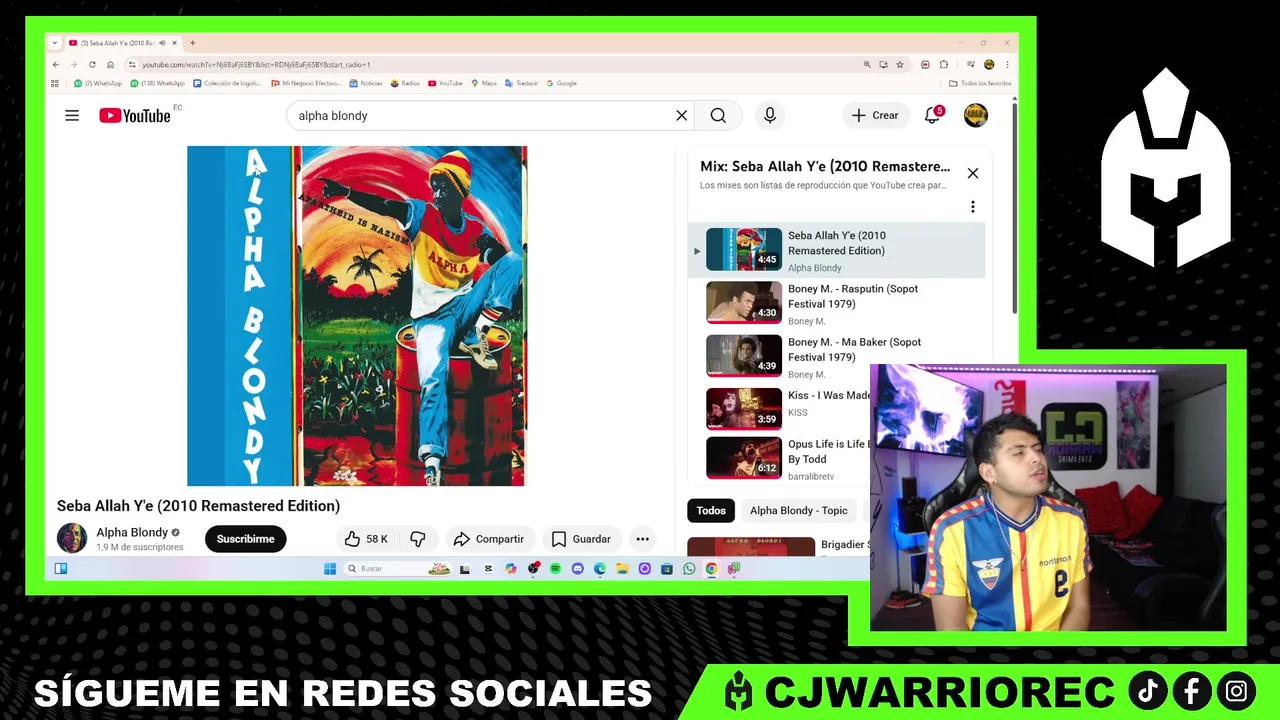
Task: Open YouTube bookmark in bookmarks bar
Action: [446, 84]
